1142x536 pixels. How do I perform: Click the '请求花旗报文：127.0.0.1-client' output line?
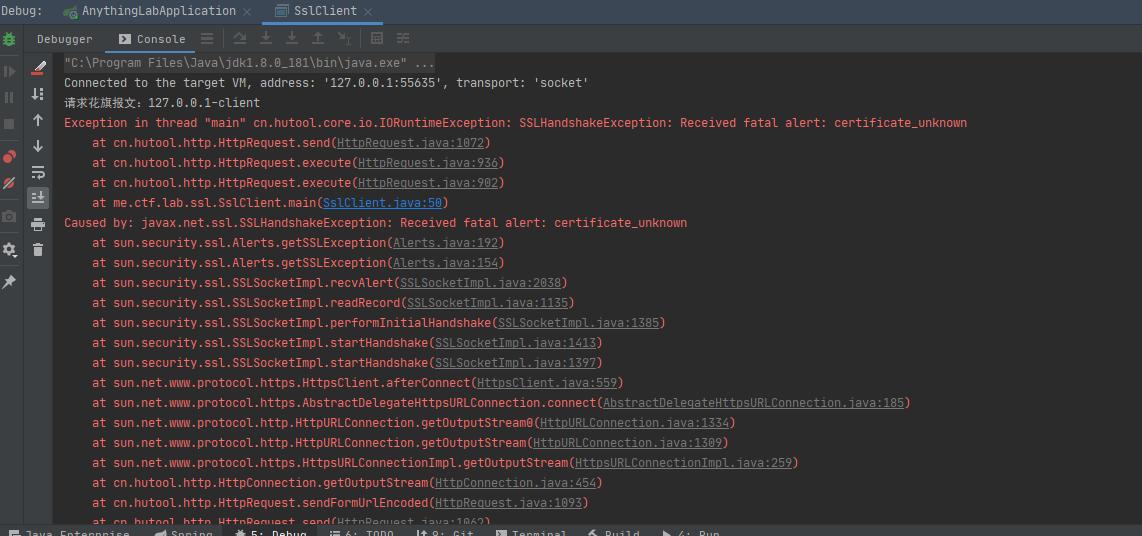pos(162,103)
